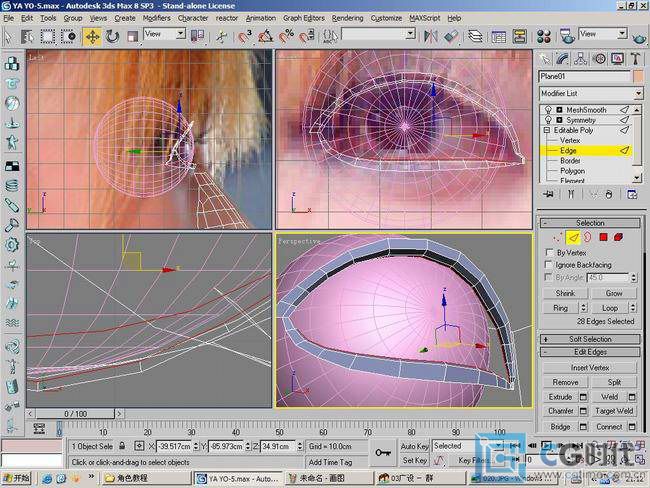
Task: Click the Quick Render teapot icon
Action: tap(640, 38)
